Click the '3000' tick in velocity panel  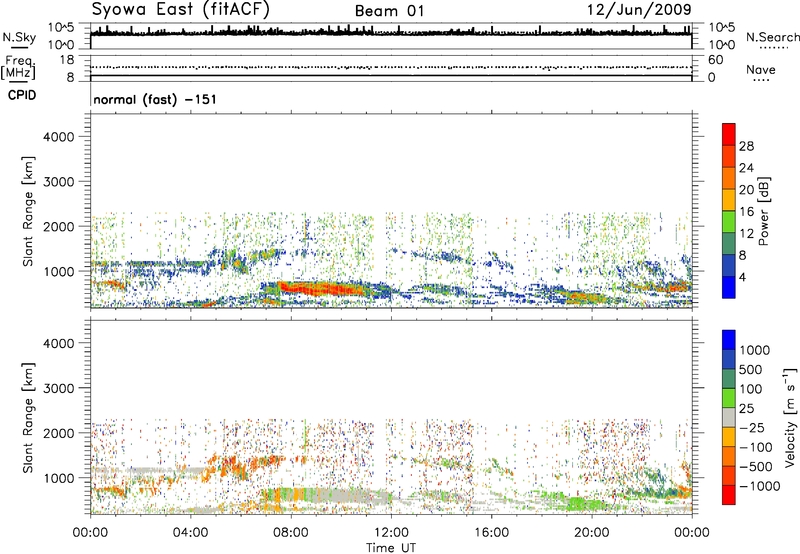click(x=58, y=388)
